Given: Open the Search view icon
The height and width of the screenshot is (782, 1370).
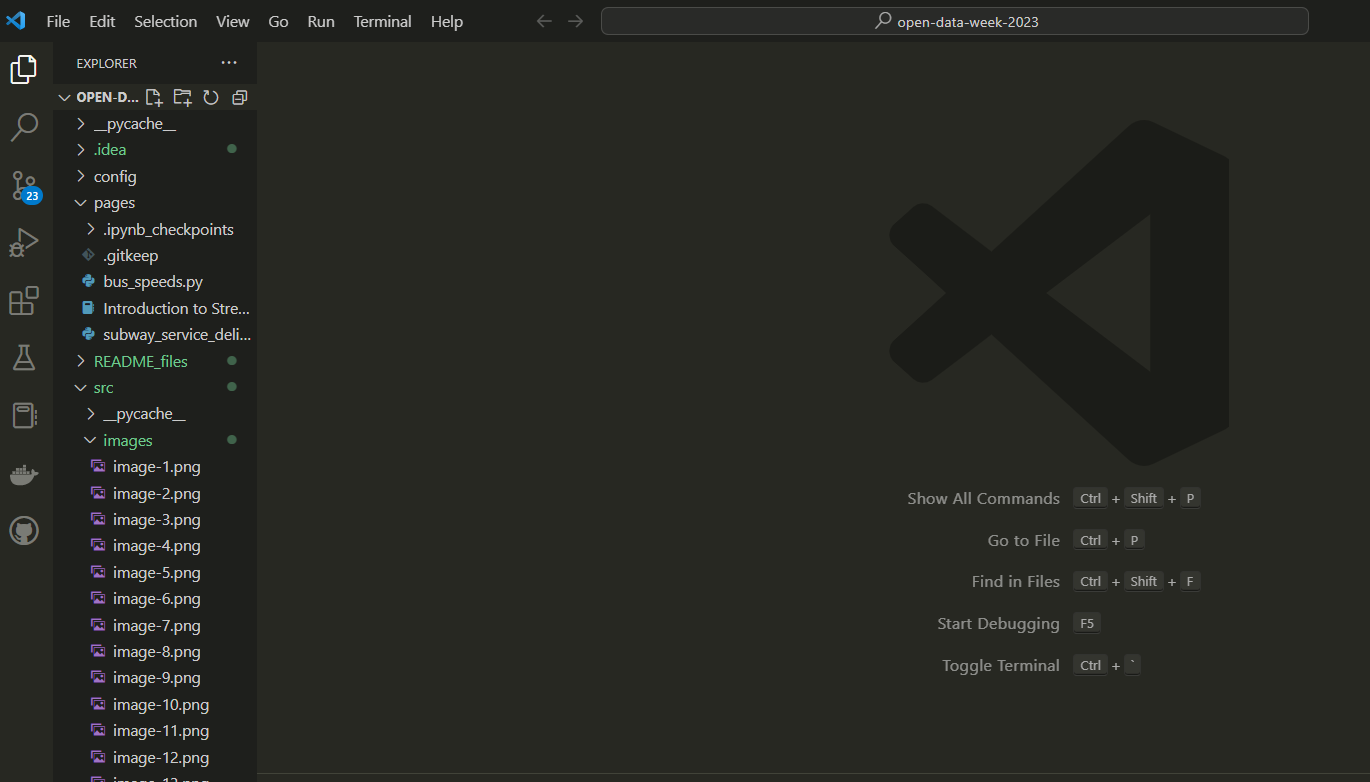Looking at the screenshot, I should [24, 127].
